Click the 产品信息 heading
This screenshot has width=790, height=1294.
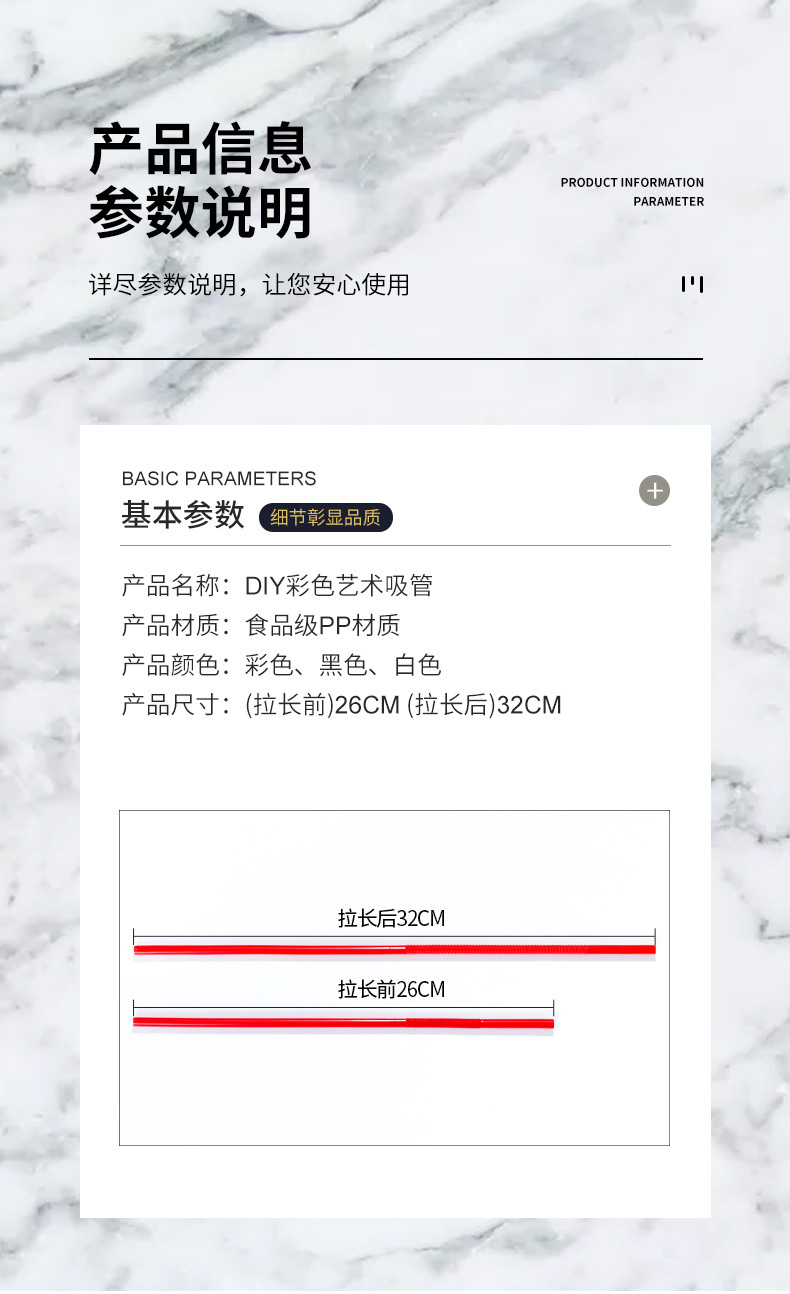tap(200, 150)
